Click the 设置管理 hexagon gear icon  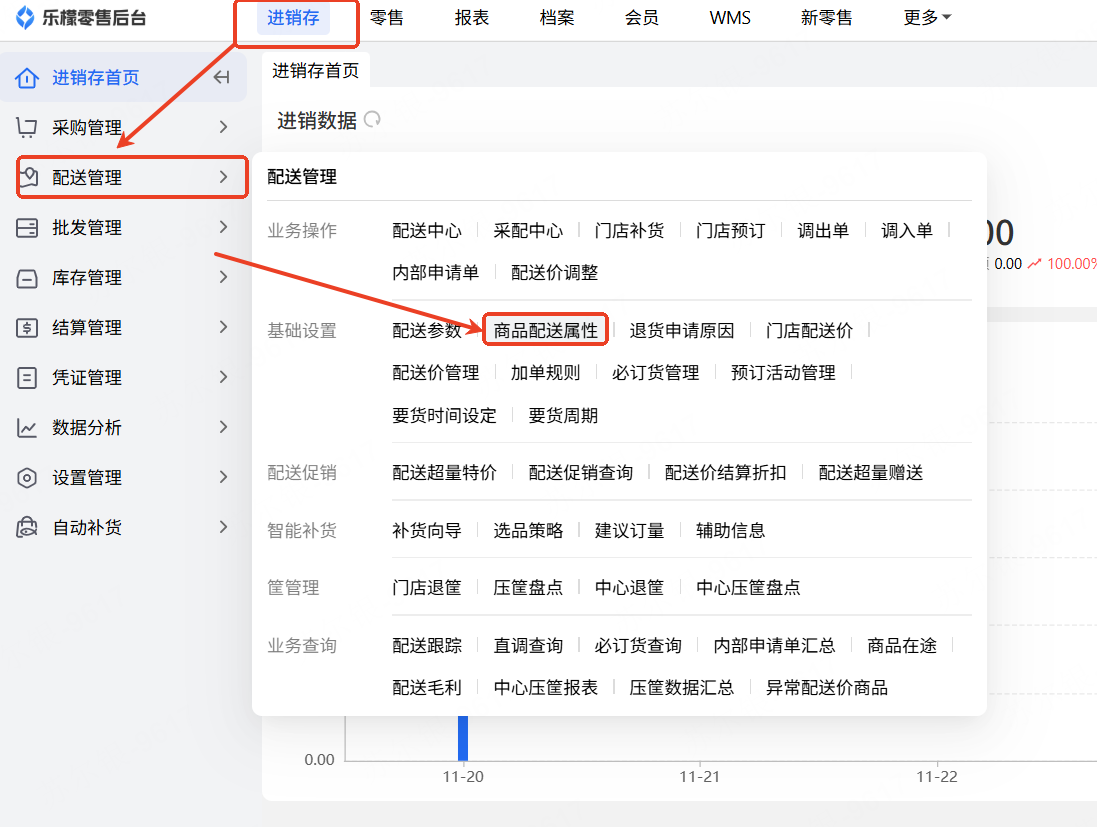pyautogui.click(x=27, y=478)
